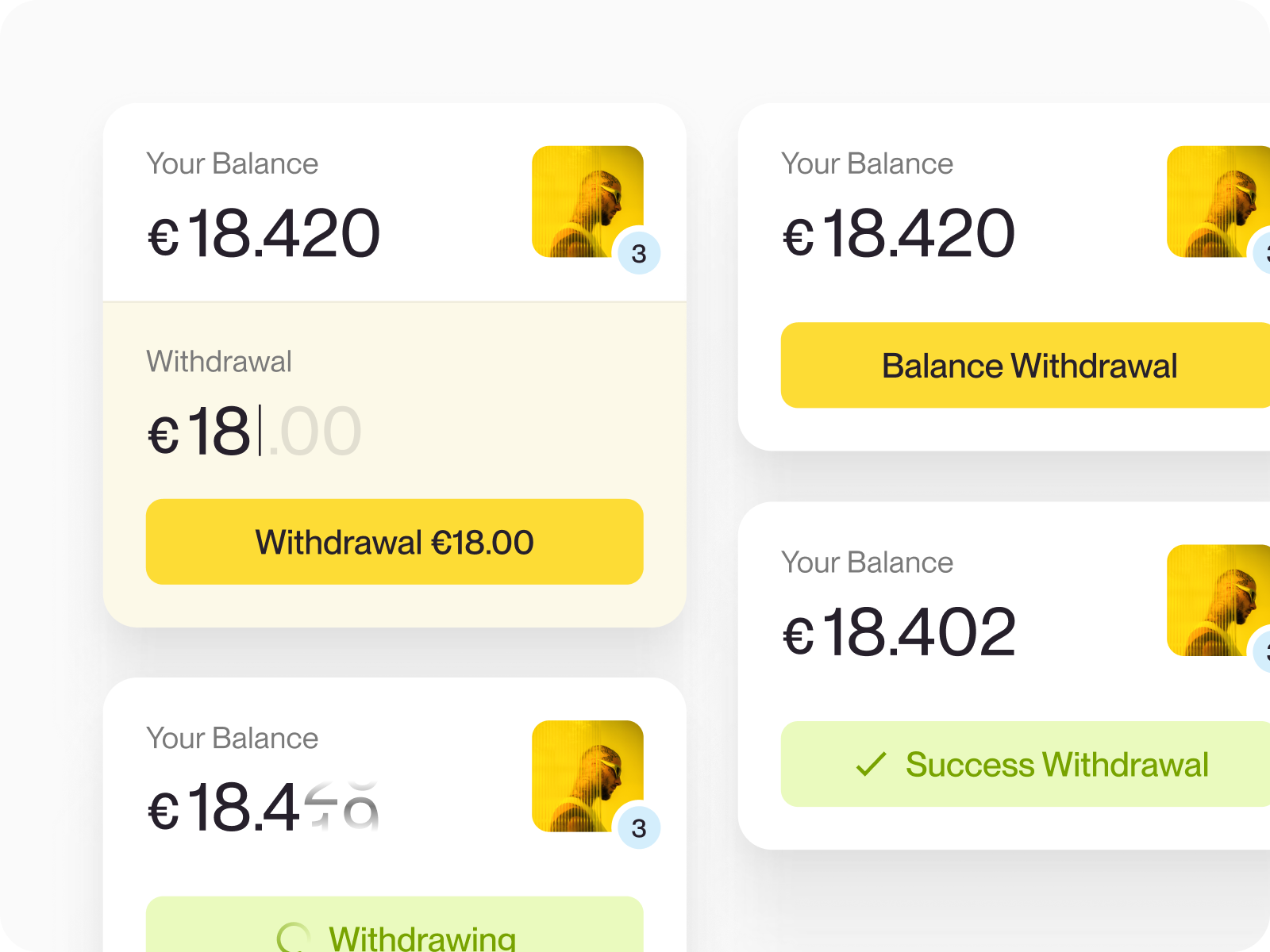The image size is (1270, 952).
Task: Click the avatar on the €18.402 balance card
Action: 1218,601
